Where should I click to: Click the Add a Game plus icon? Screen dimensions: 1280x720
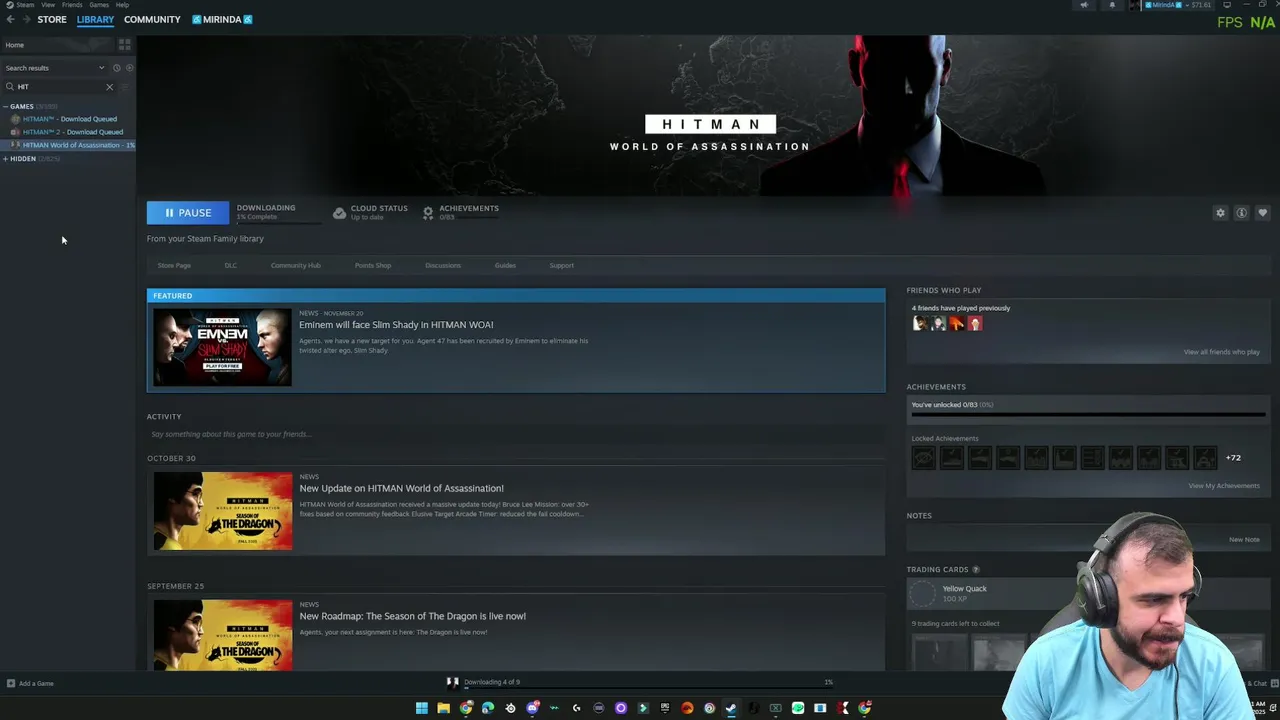(x=11, y=684)
